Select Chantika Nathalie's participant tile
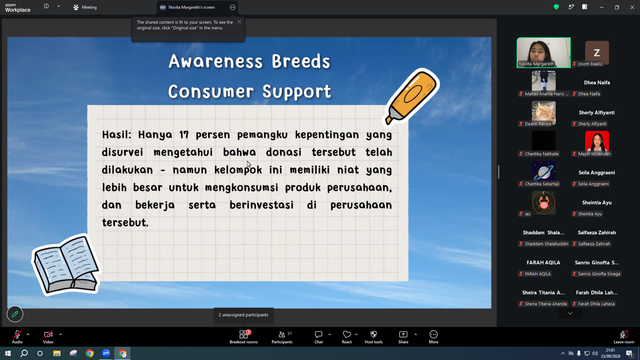Screen dimensions: 640x360 pos(544,144)
